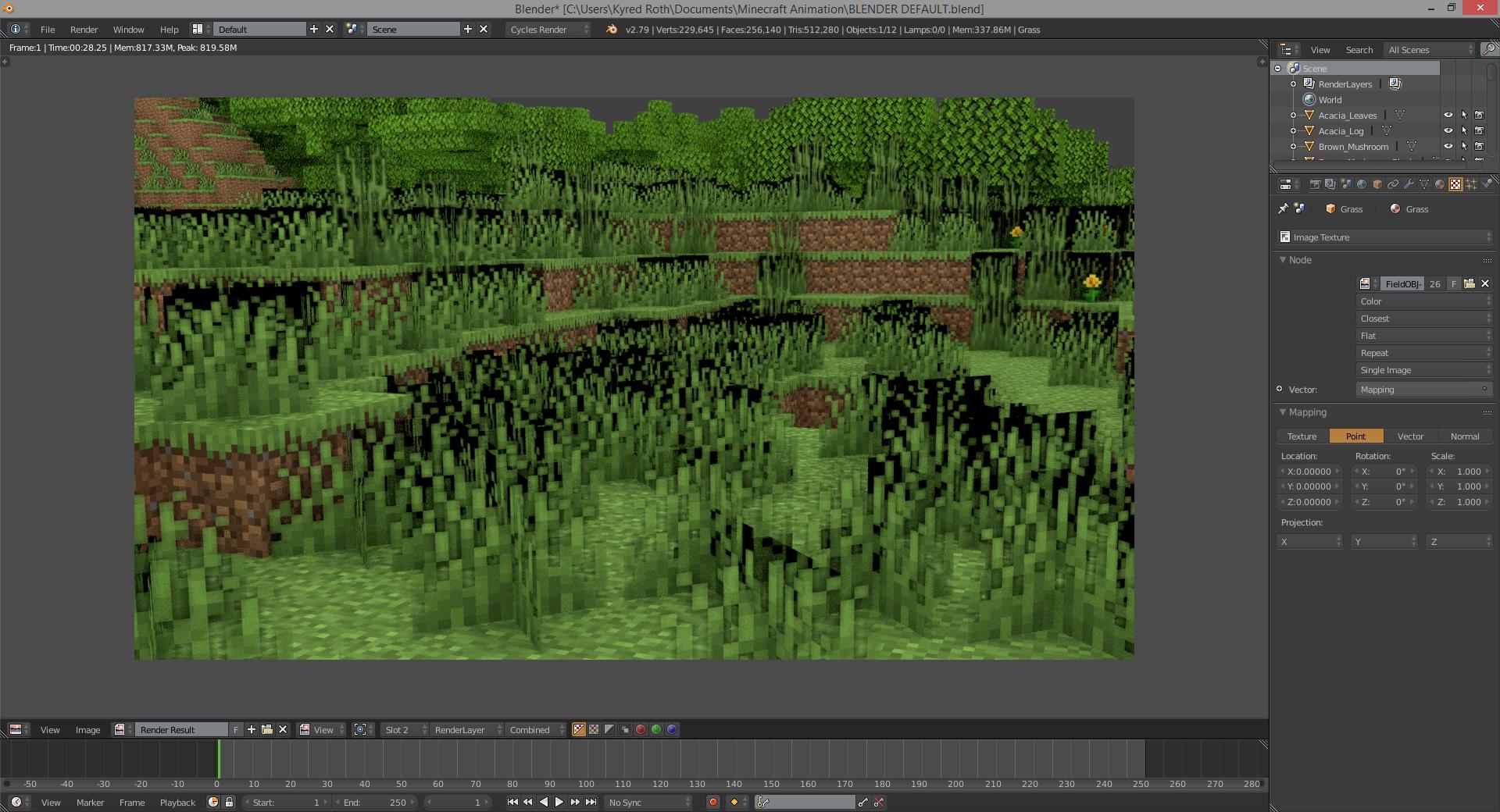Insert keyframes with the key icon
This screenshot has height=812, width=1500.
click(862, 802)
